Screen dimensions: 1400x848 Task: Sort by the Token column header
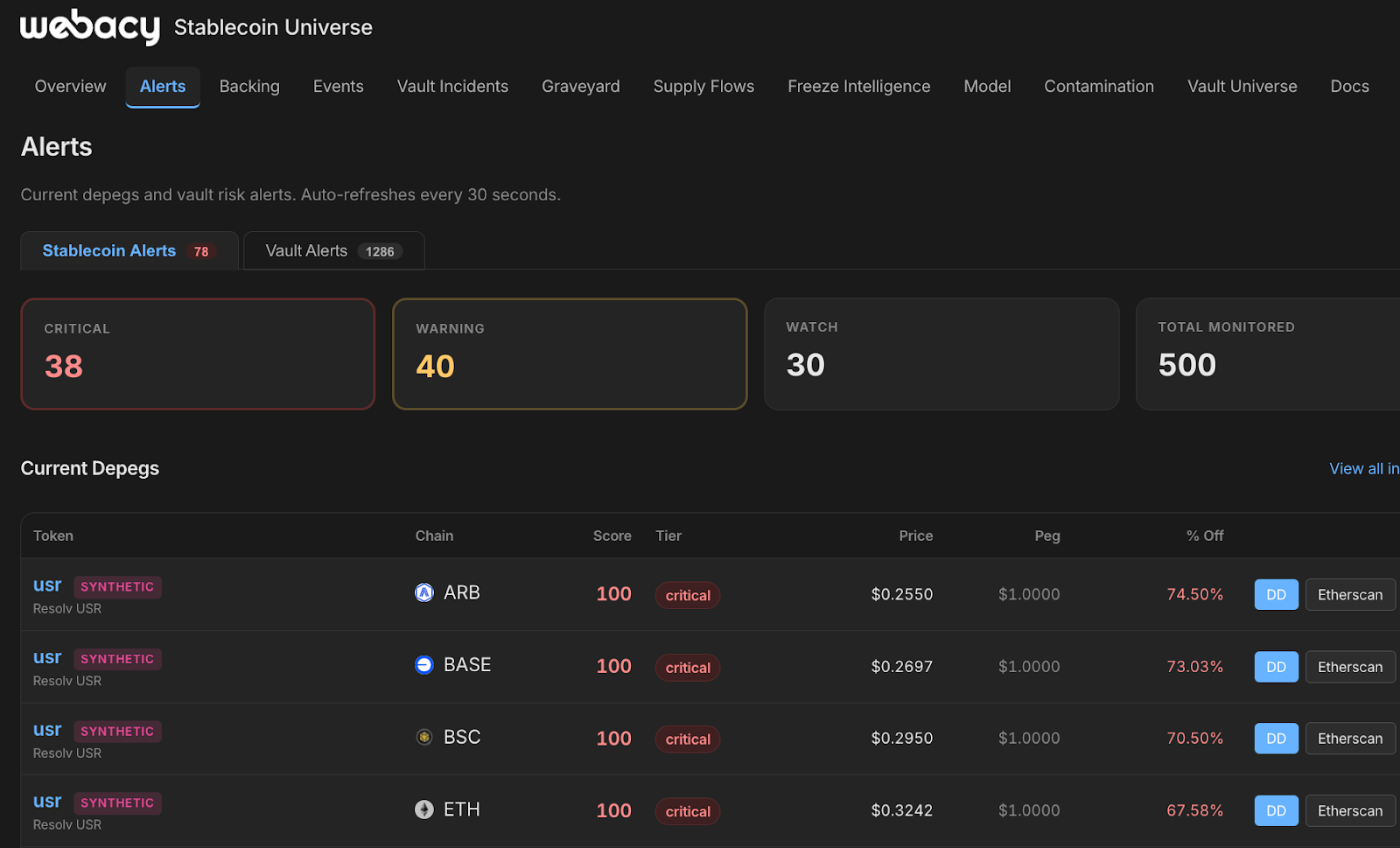click(53, 536)
